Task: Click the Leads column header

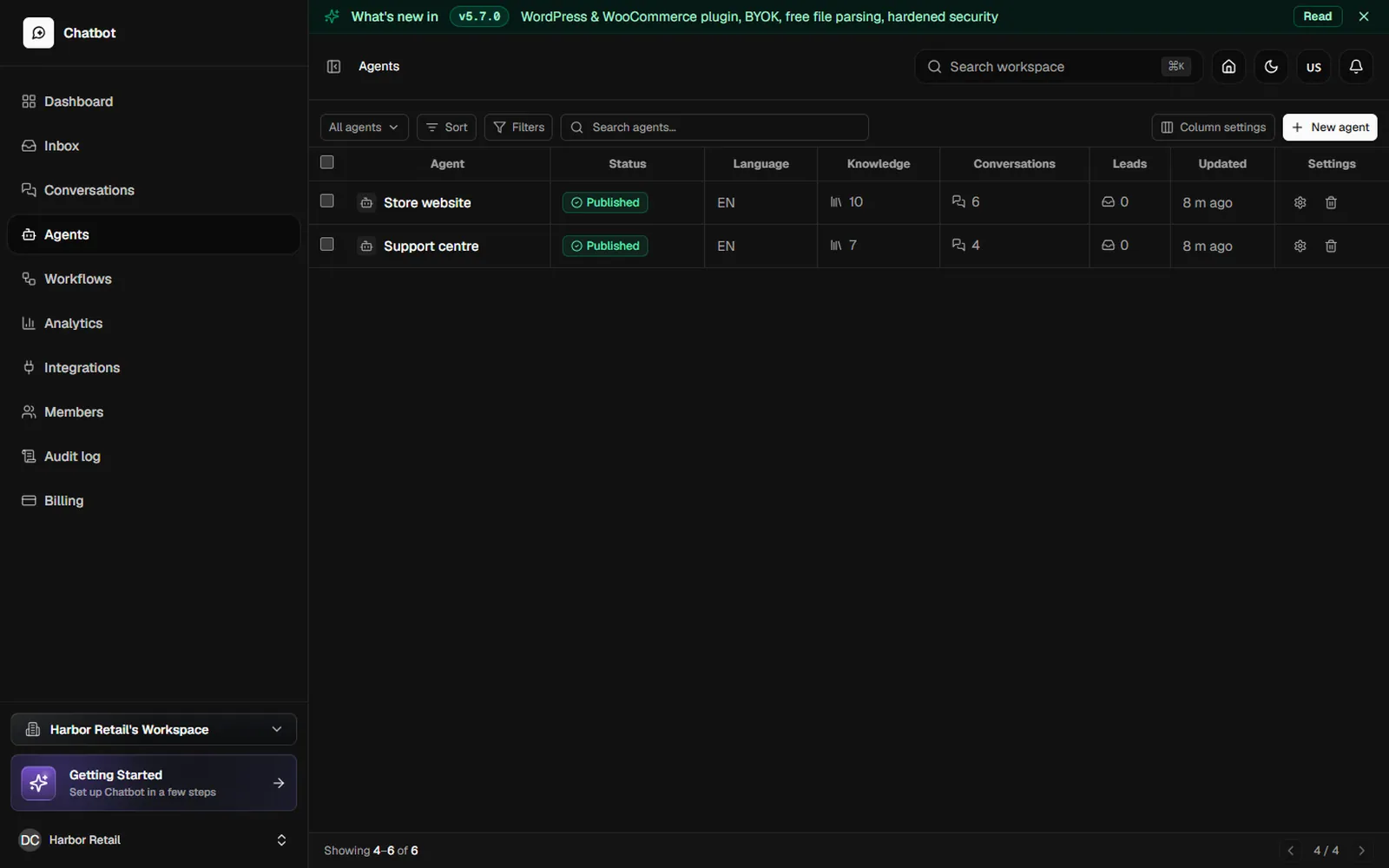Action: coord(1129,163)
